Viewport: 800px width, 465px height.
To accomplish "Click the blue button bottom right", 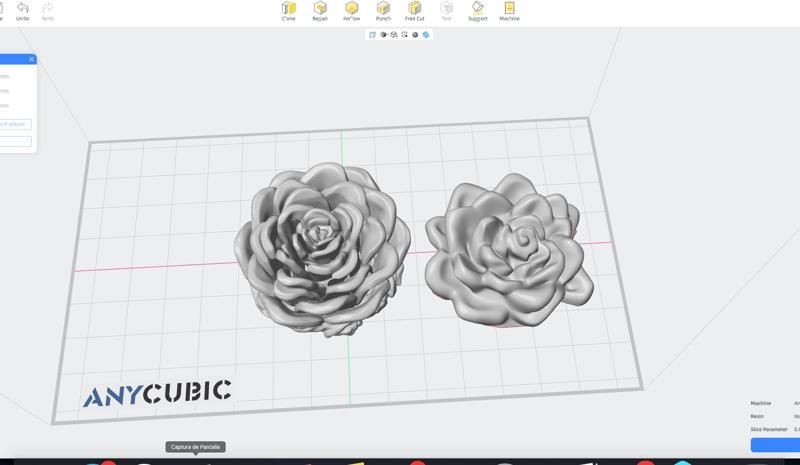I will (x=775, y=445).
